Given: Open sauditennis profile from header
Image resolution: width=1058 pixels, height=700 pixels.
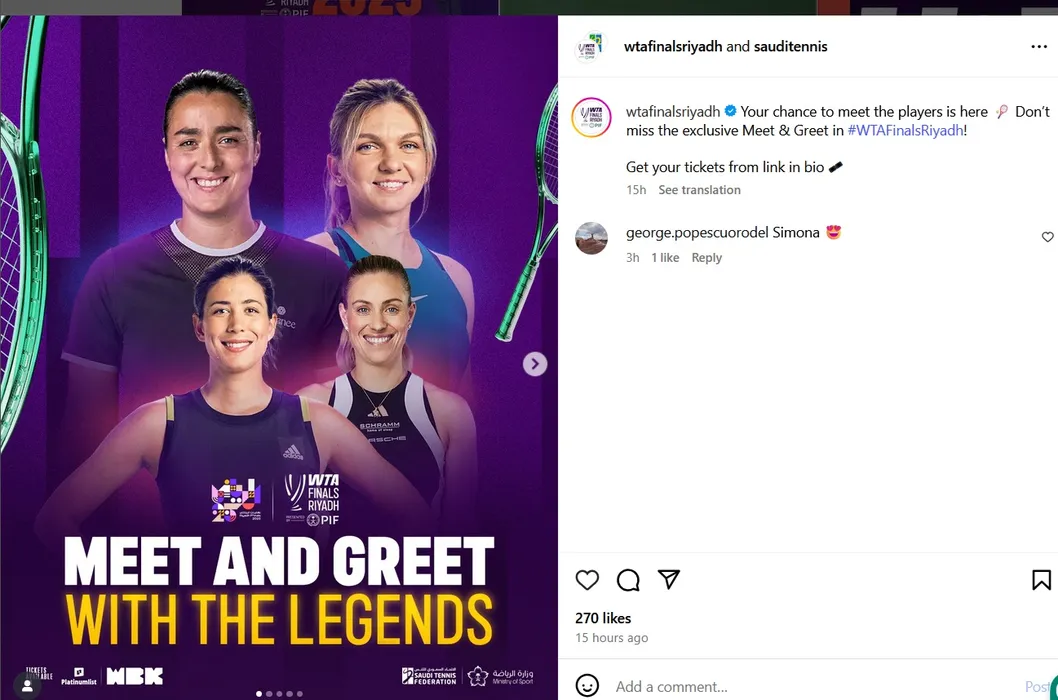Looking at the screenshot, I should (790, 47).
